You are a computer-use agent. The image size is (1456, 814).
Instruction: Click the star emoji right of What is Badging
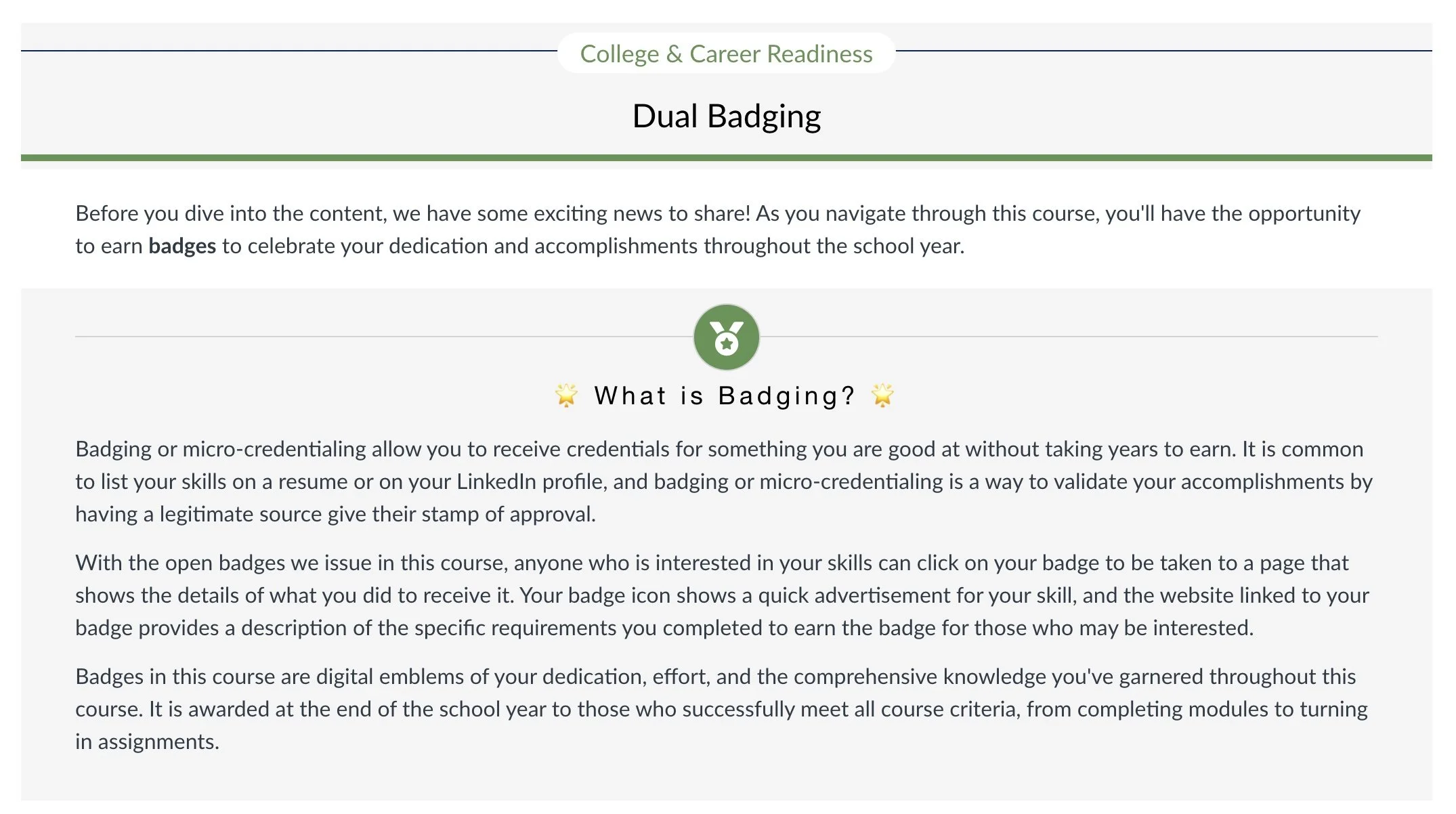882,395
